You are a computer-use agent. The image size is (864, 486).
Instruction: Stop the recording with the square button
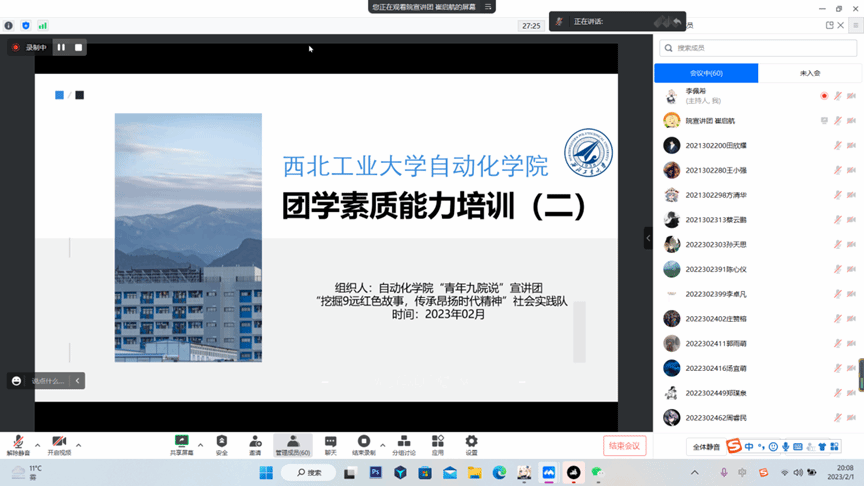79,47
